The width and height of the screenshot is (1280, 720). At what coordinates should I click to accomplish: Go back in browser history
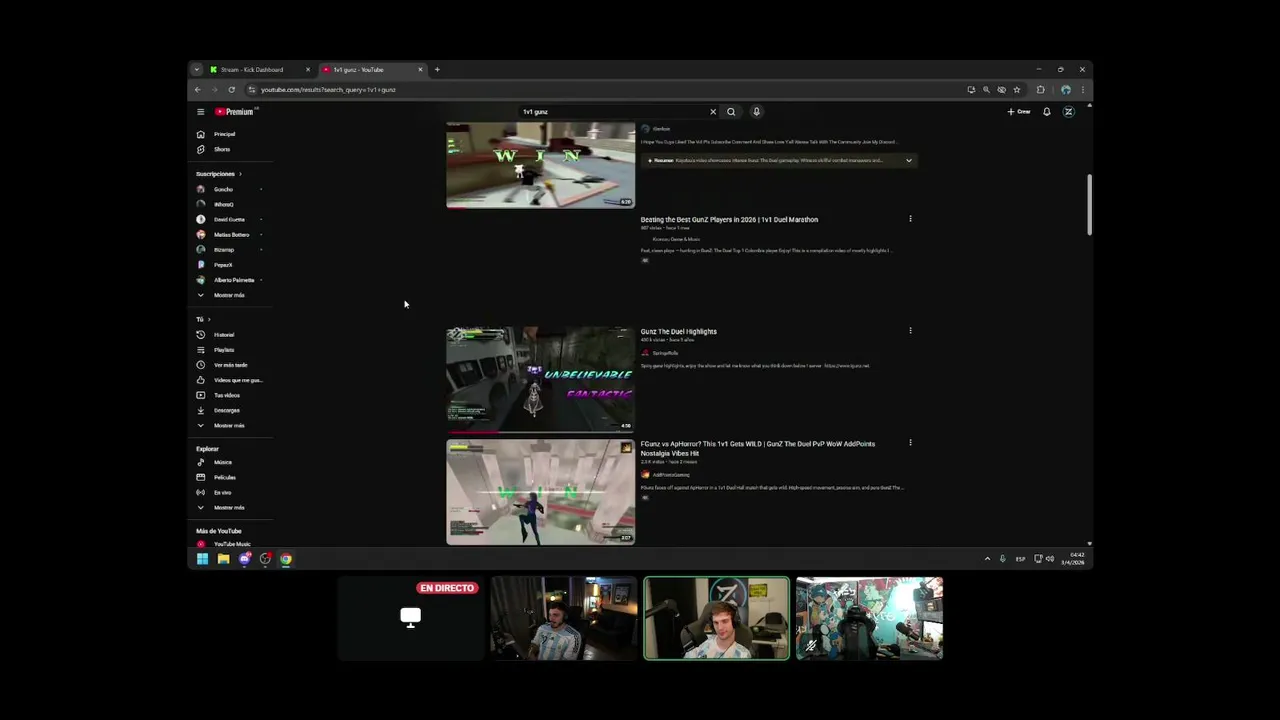pyautogui.click(x=197, y=90)
